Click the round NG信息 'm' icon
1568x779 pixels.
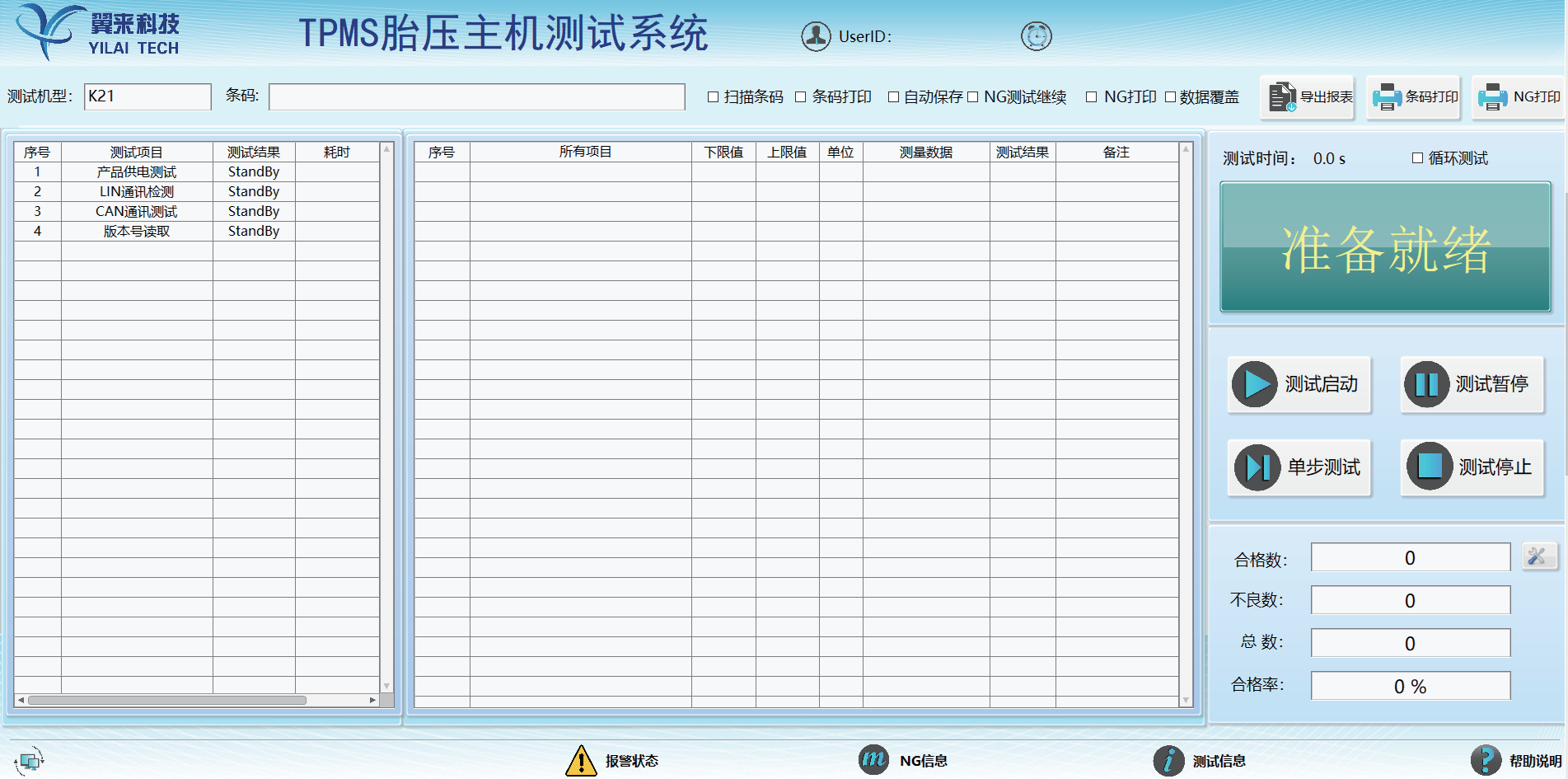(x=873, y=759)
